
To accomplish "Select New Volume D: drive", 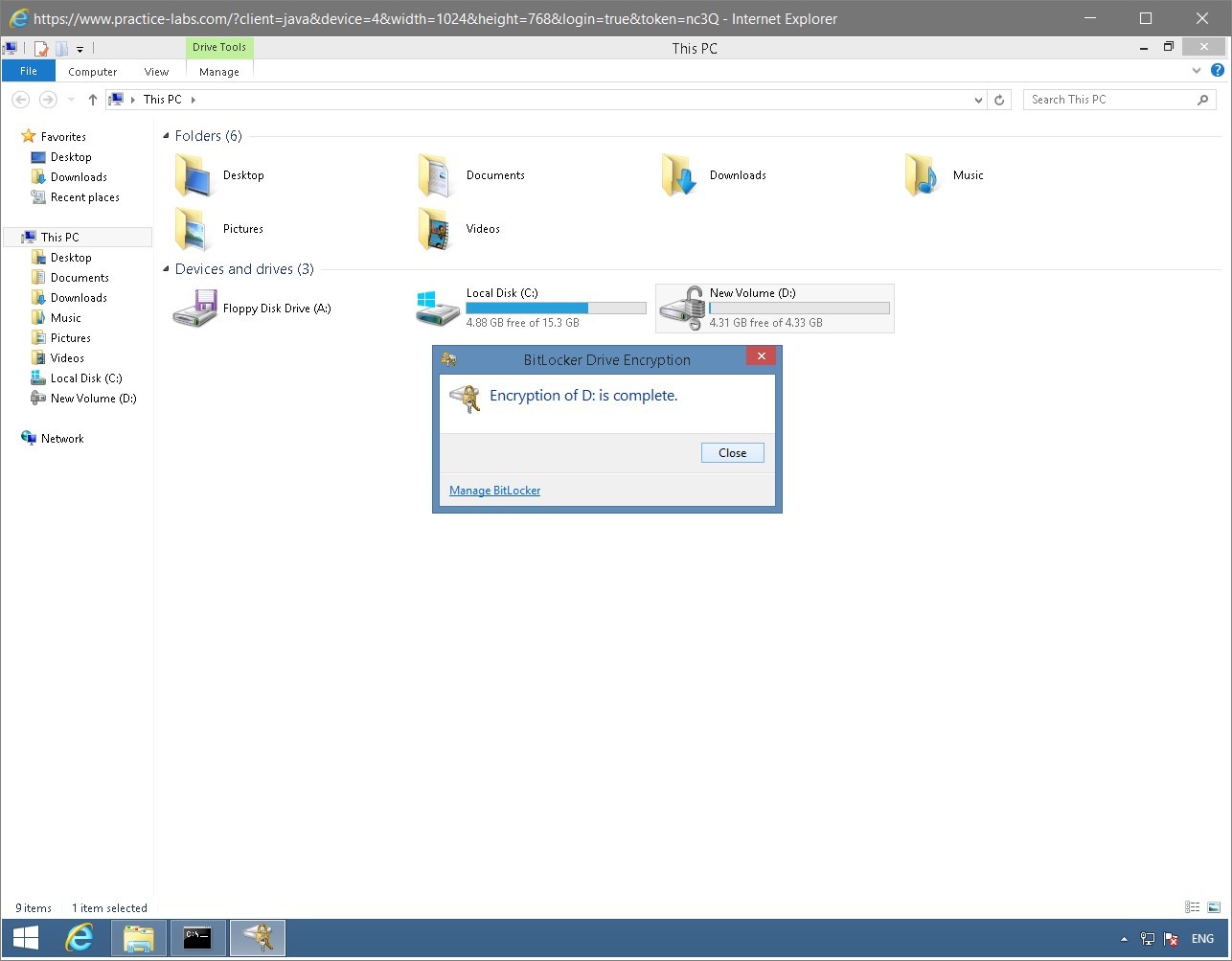I will 774,308.
